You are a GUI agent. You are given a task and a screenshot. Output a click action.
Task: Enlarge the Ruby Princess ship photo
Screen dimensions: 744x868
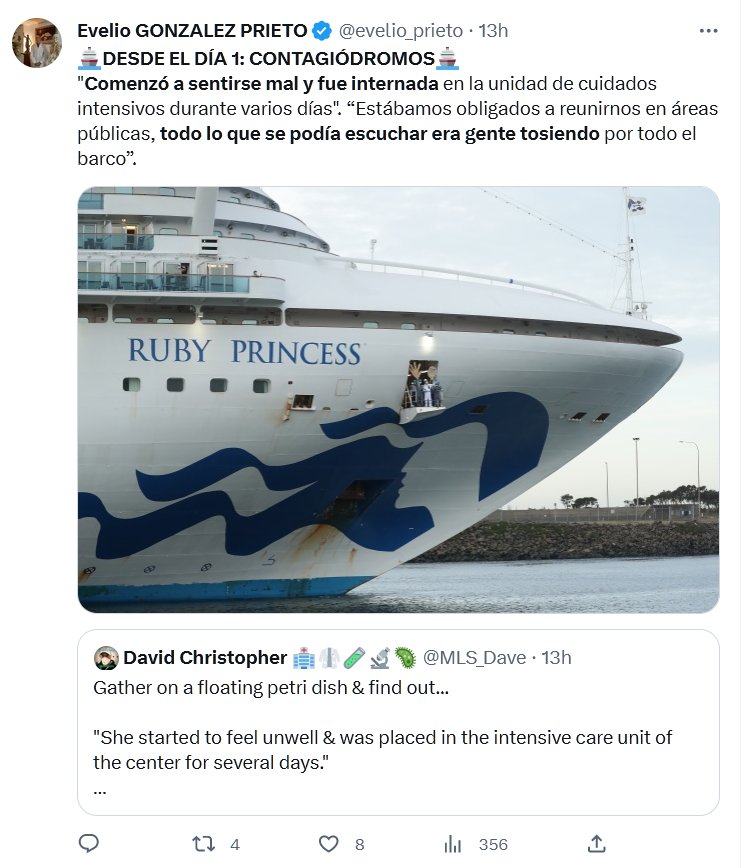tap(398, 400)
